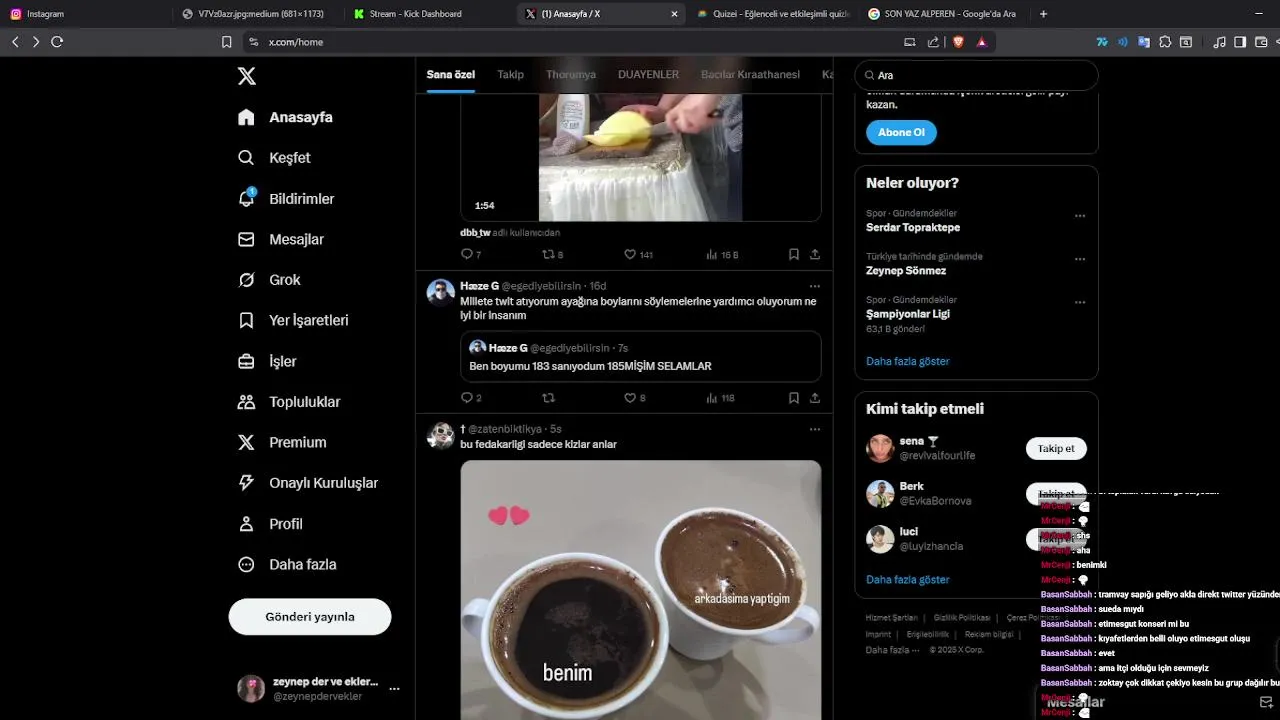Open more options on Hæze G post
Viewport: 1280px width, 720px height.
pyautogui.click(x=815, y=286)
